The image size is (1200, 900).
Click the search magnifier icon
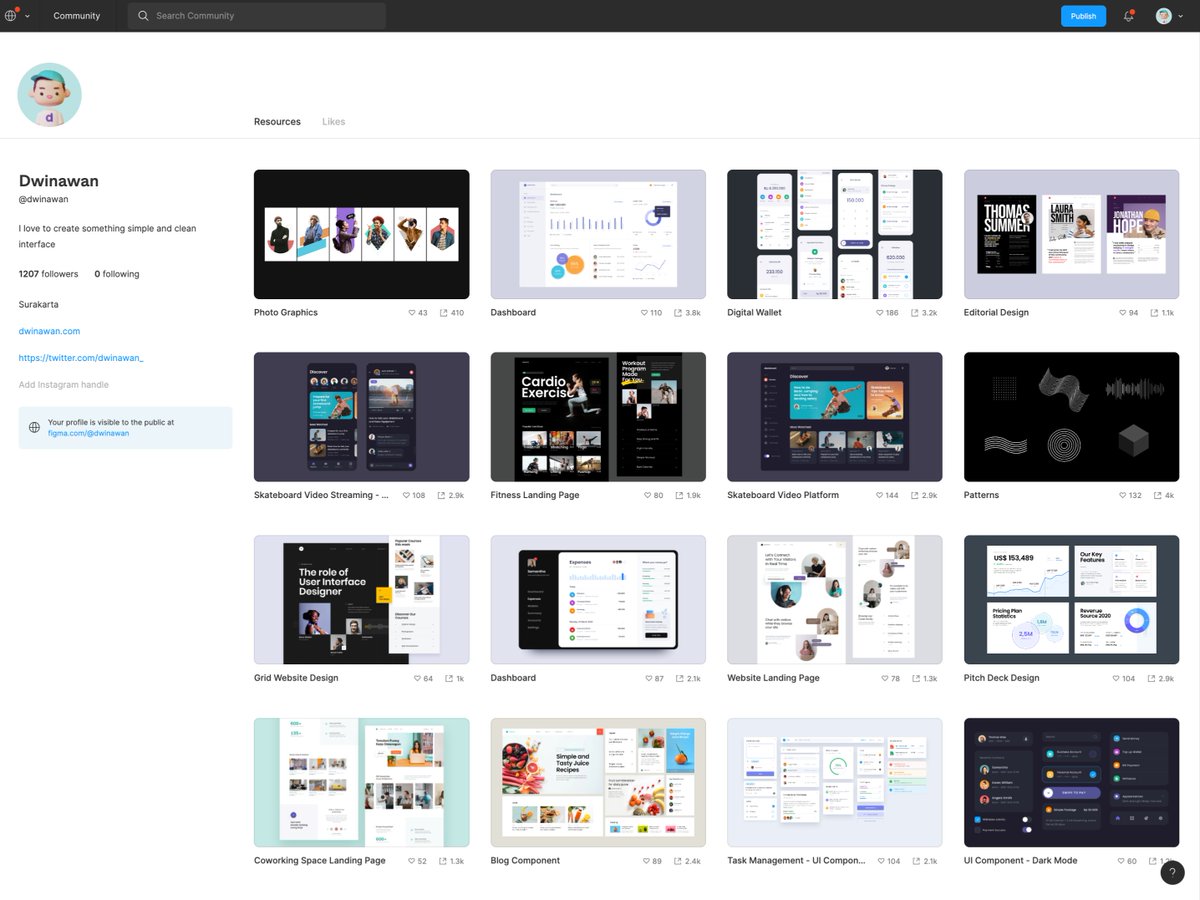143,16
